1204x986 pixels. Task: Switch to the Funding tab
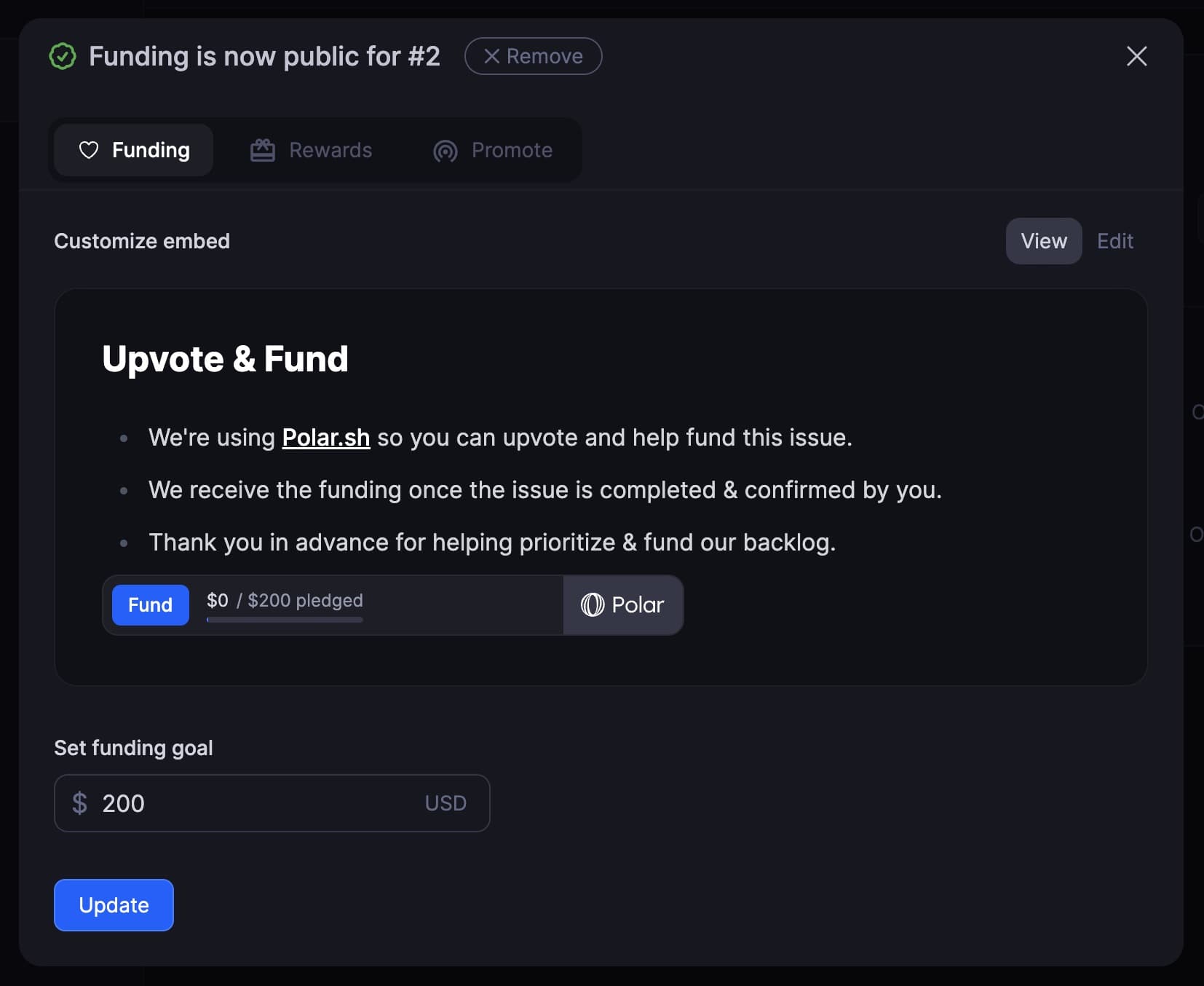click(x=134, y=150)
